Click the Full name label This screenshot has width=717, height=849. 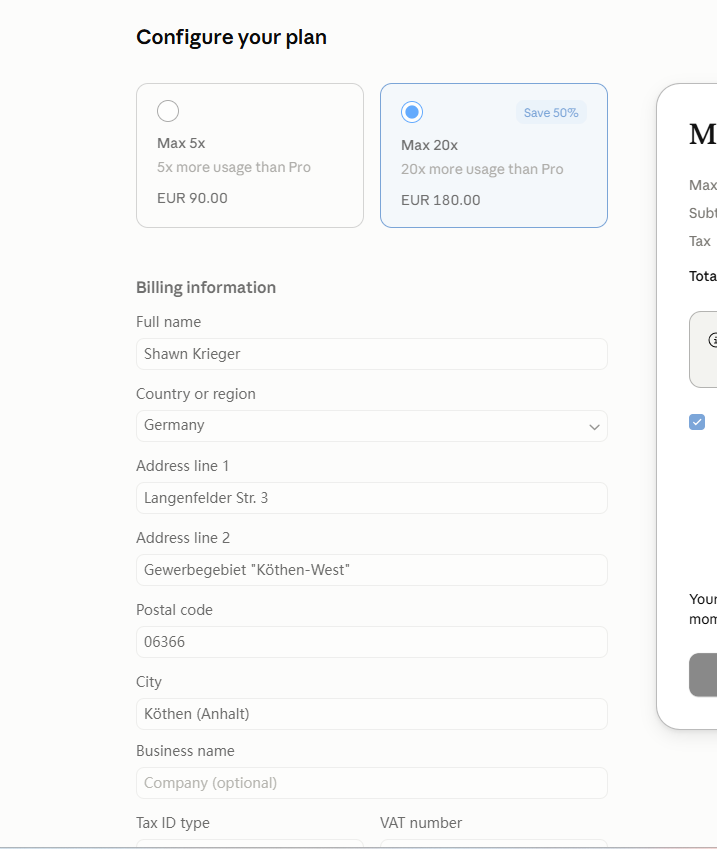168,322
